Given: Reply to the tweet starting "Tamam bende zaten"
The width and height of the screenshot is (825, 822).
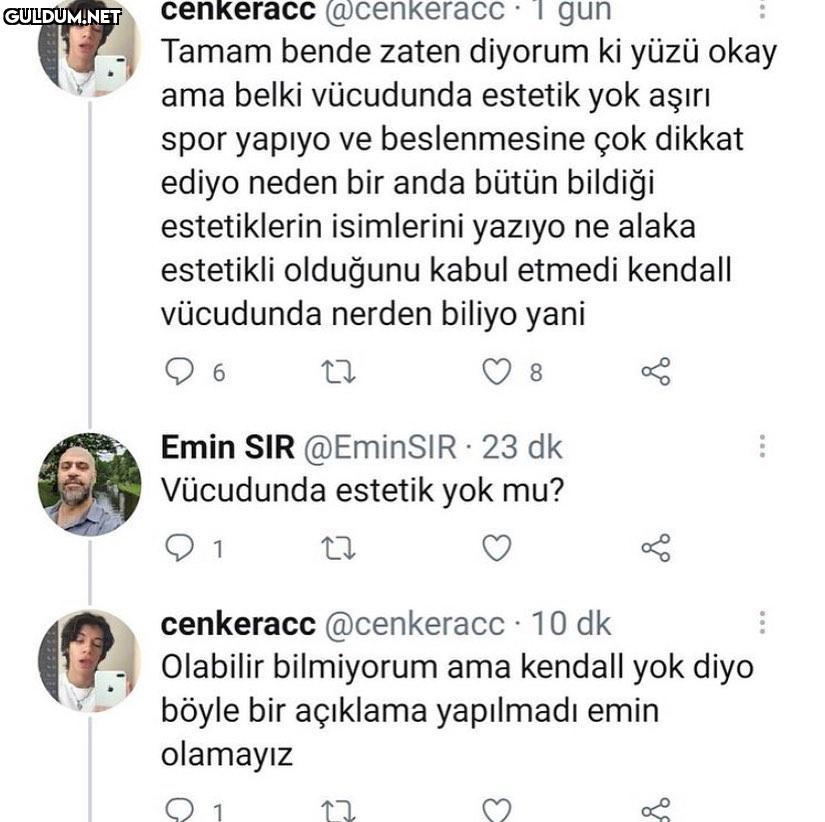Looking at the screenshot, I should pyautogui.click(x=180, y=372).
